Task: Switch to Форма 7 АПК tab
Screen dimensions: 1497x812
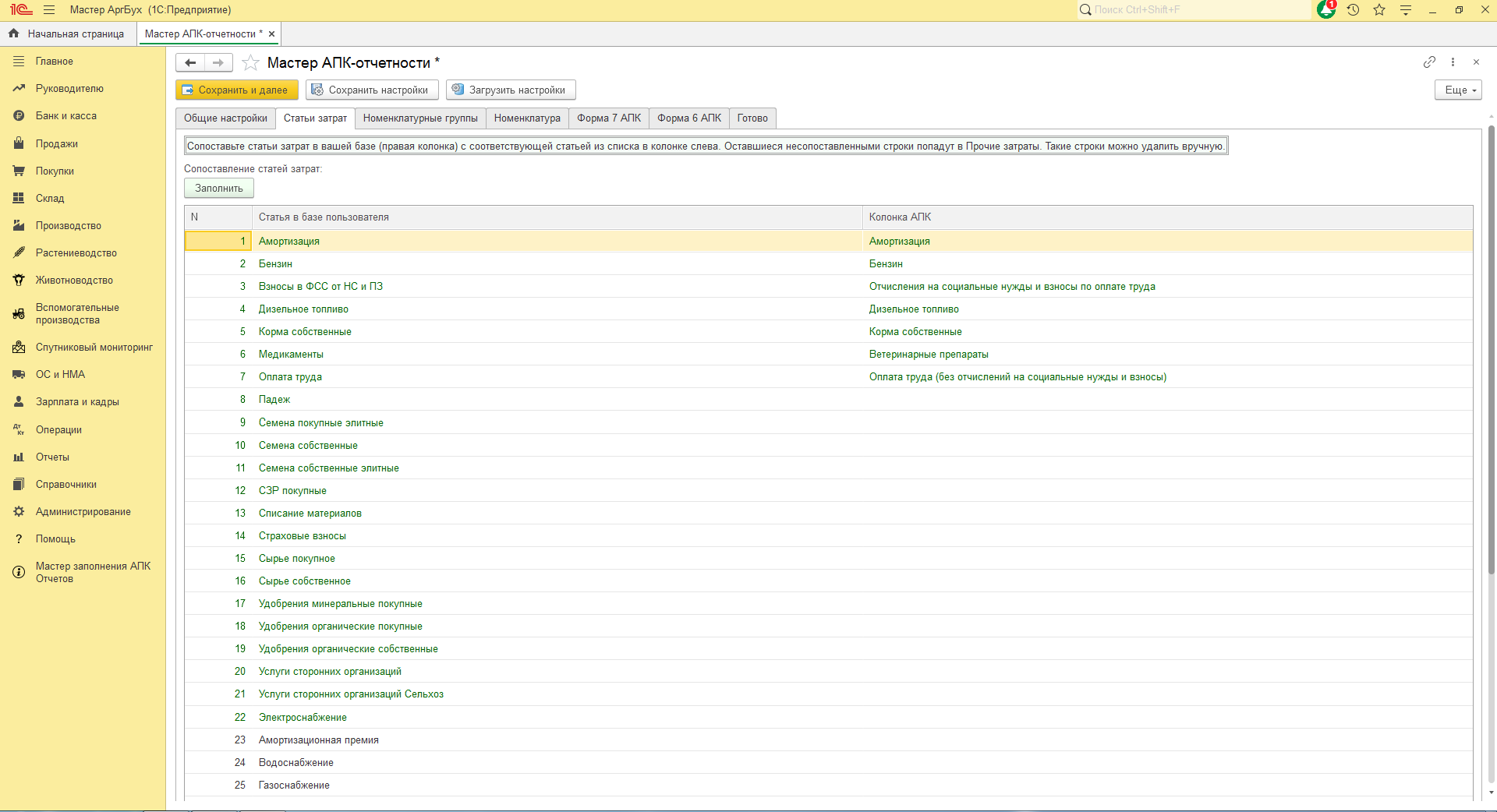Action: 609,118
